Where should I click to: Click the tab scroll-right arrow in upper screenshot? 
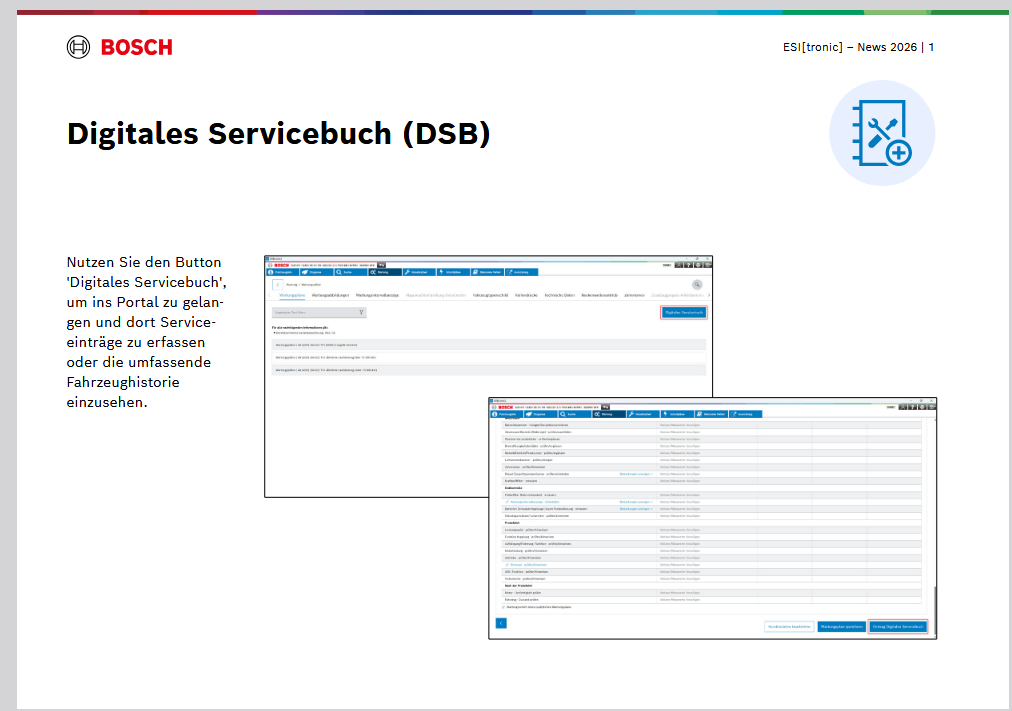coord(708,296)
